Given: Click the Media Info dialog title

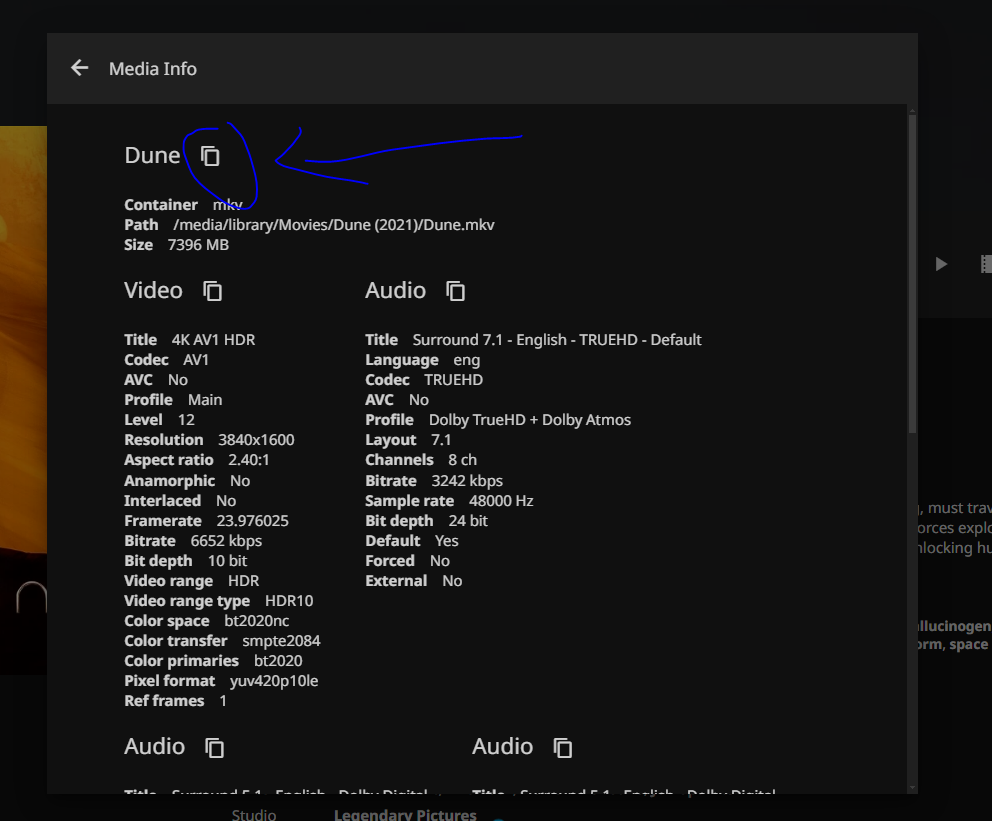Looking at the screenshot, I should tap(153, 68).
